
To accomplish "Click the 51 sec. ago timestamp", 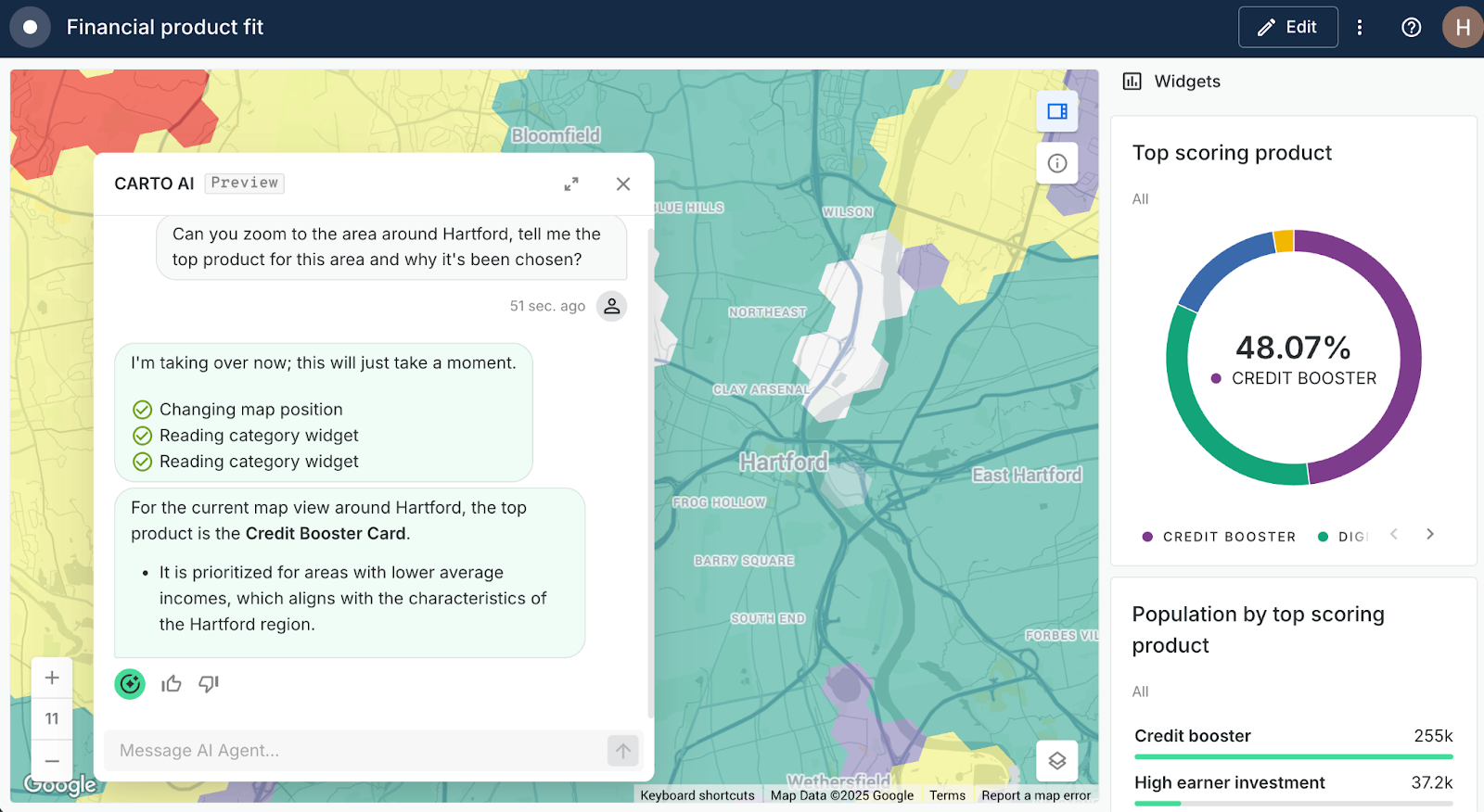I will tap(547, 306).
